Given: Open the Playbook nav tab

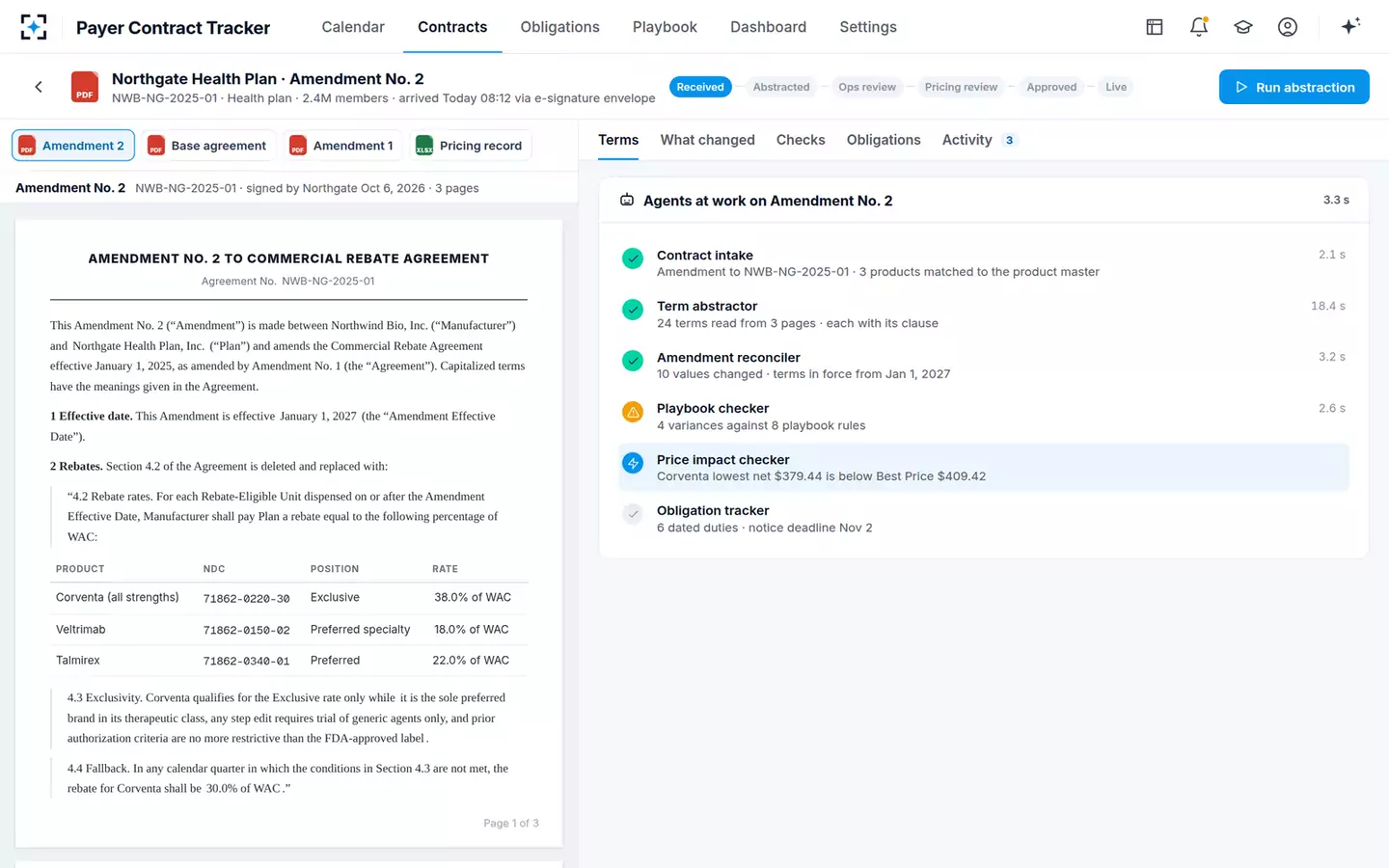Looking at the screenshot, I should tap(665, 27).
